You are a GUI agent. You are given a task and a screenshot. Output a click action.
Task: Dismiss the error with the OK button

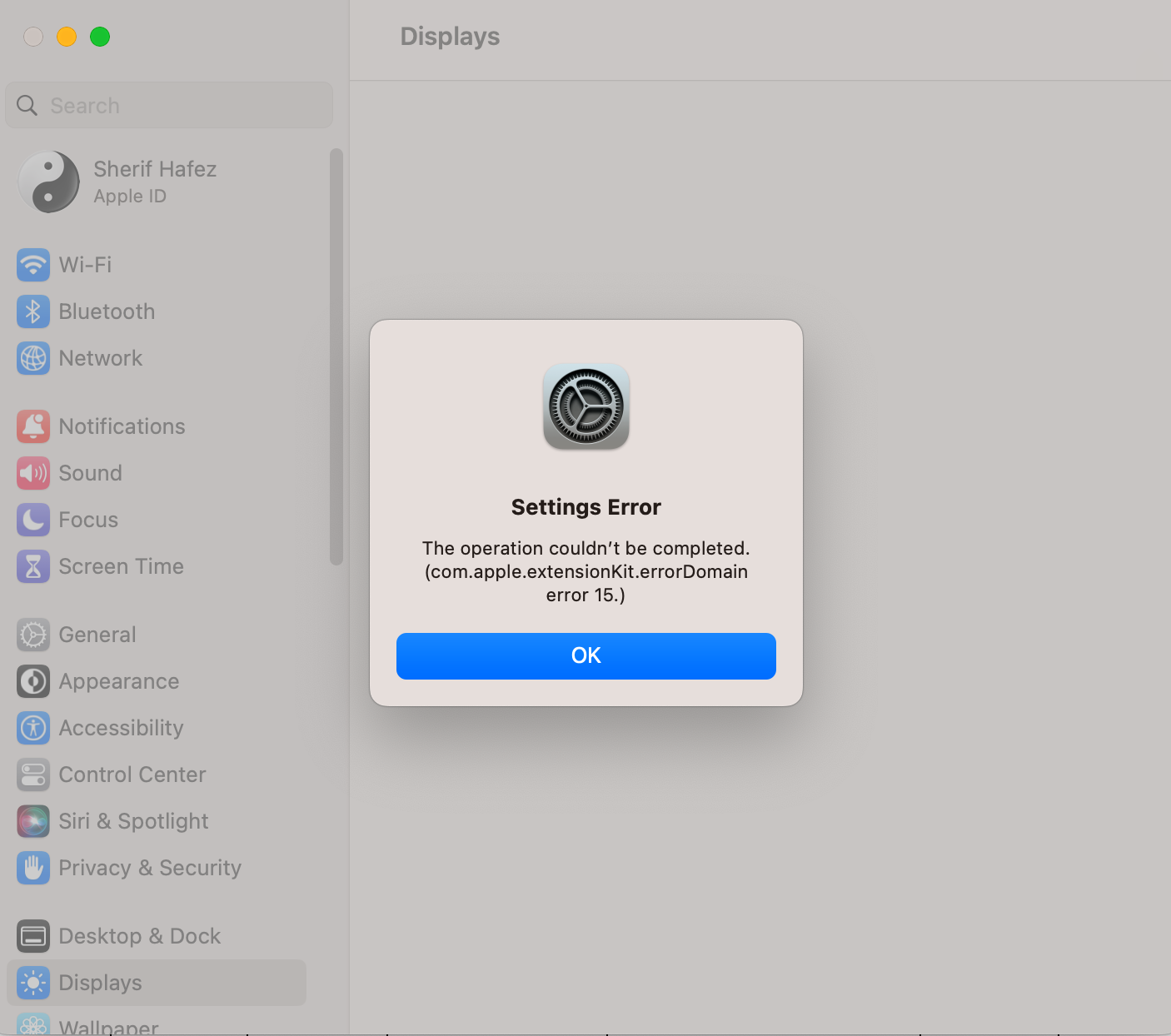click(586, 656)
